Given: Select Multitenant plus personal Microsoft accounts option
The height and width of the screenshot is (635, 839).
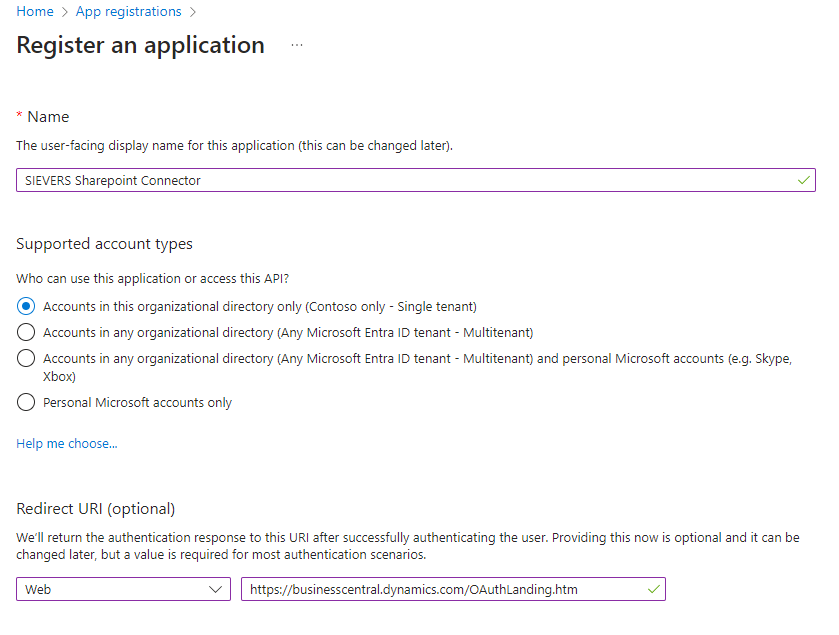Looking at the screenshot, I should coord(25,358).
